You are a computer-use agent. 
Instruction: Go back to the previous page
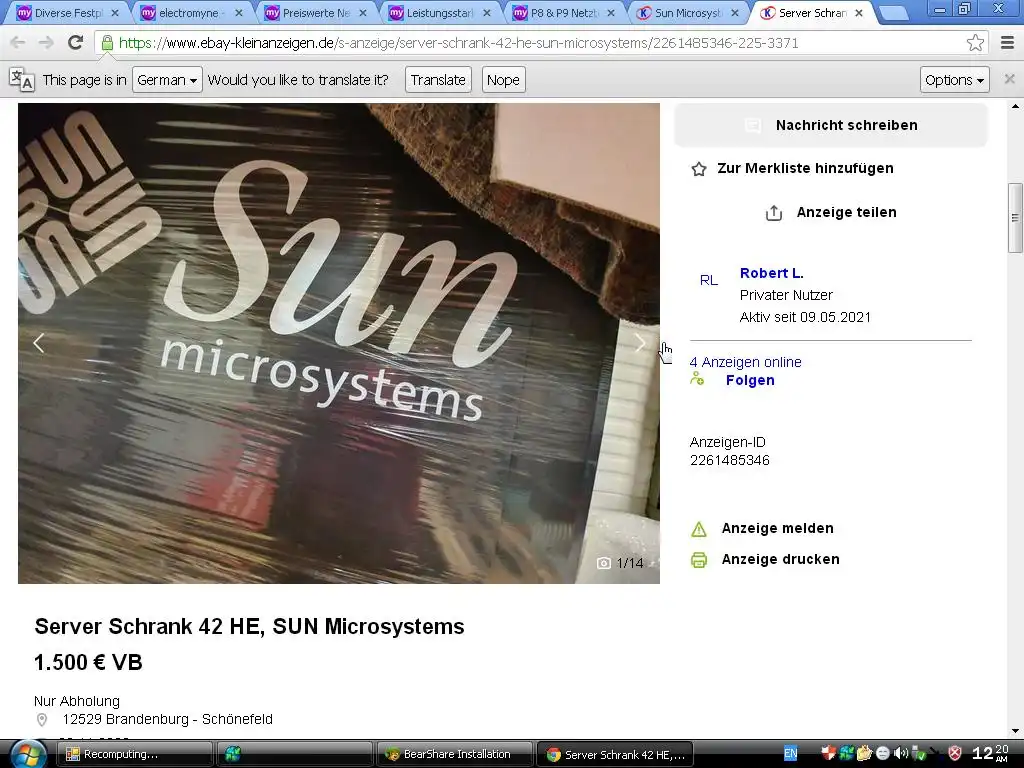(18, 43)
